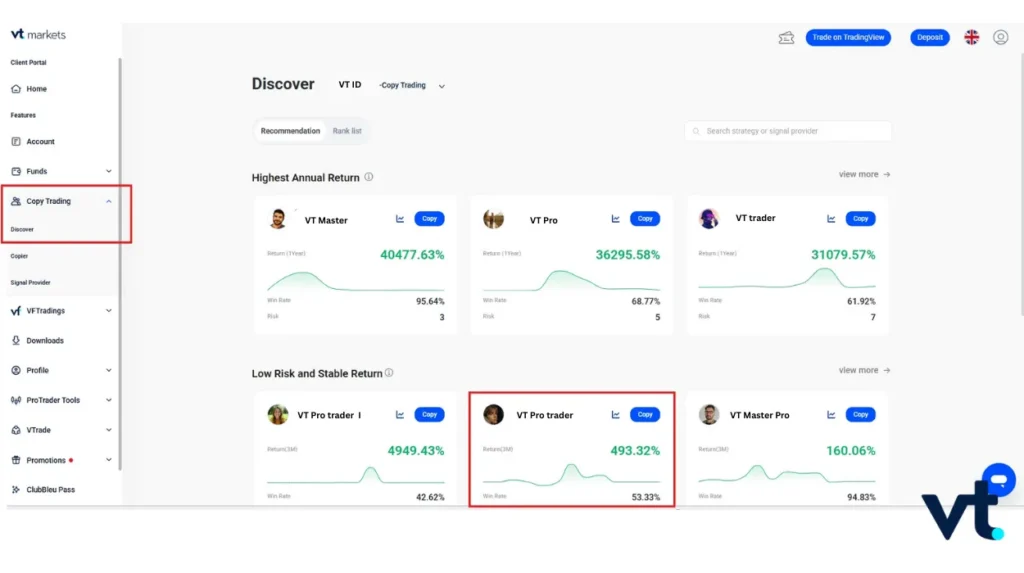
Task: View more Highest Annual Return strategies
Action: click(x=864, y=174)
